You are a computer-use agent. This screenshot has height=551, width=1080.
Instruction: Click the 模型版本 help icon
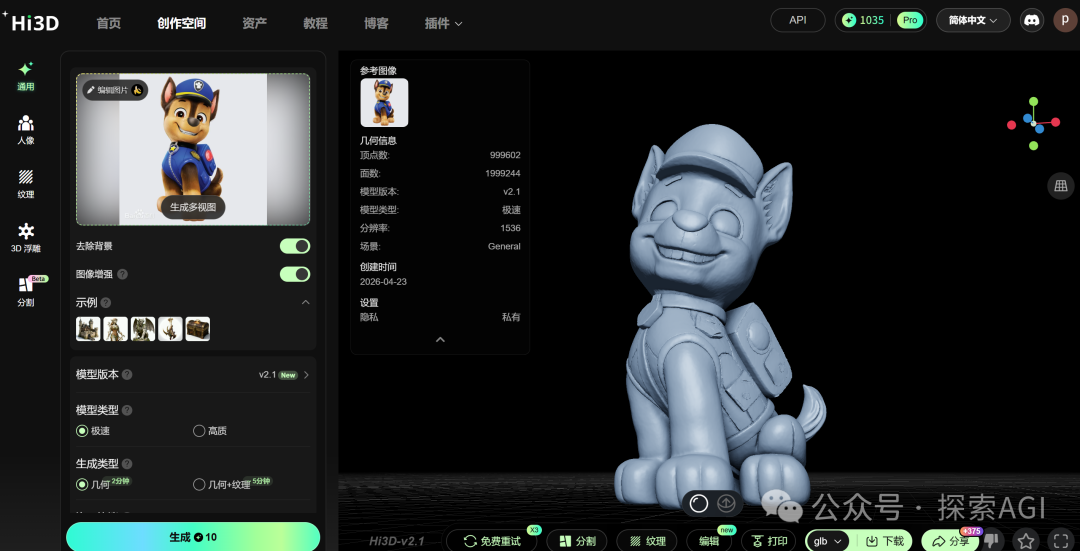click(x=127, y=375)
